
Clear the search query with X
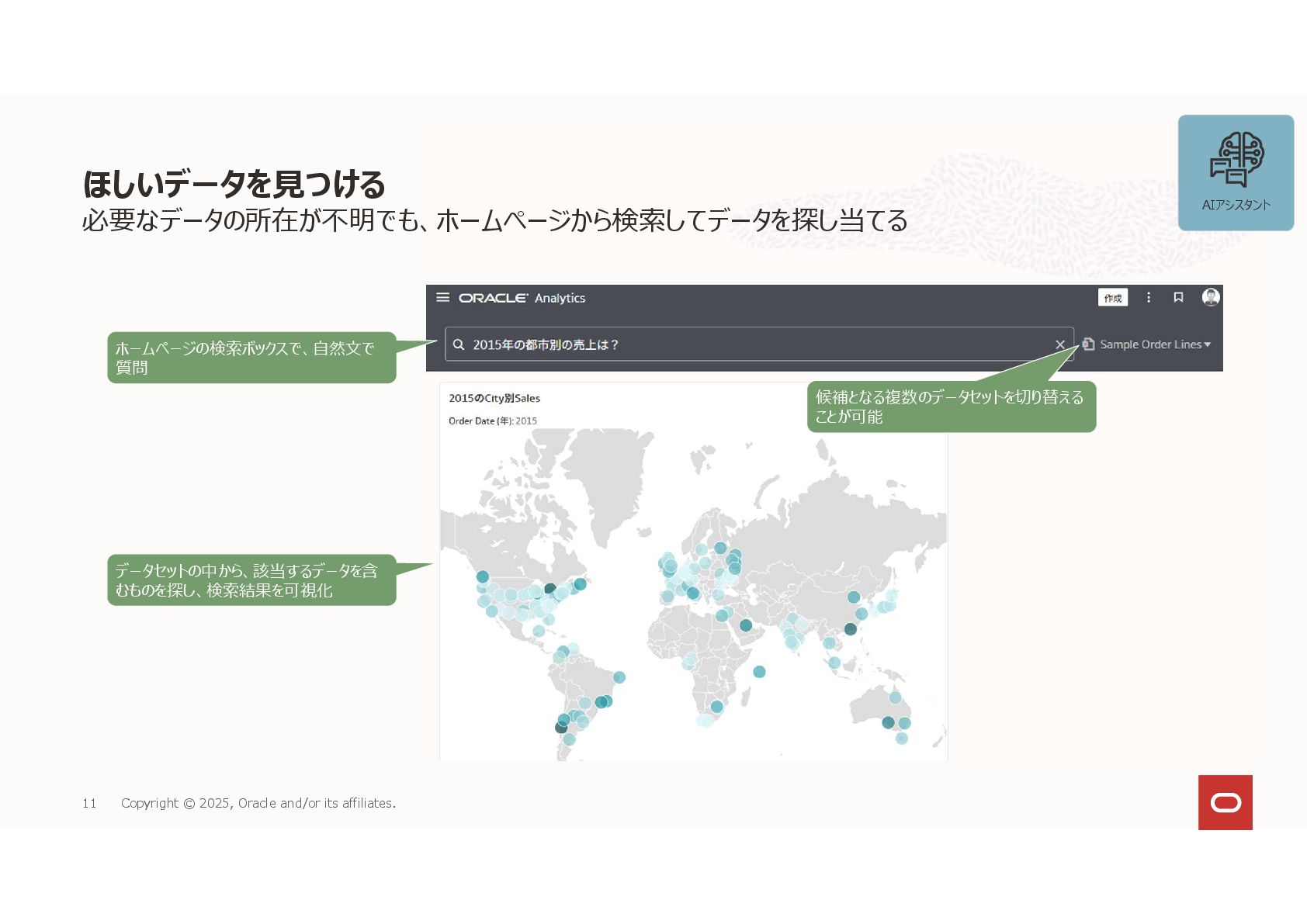1060,344
